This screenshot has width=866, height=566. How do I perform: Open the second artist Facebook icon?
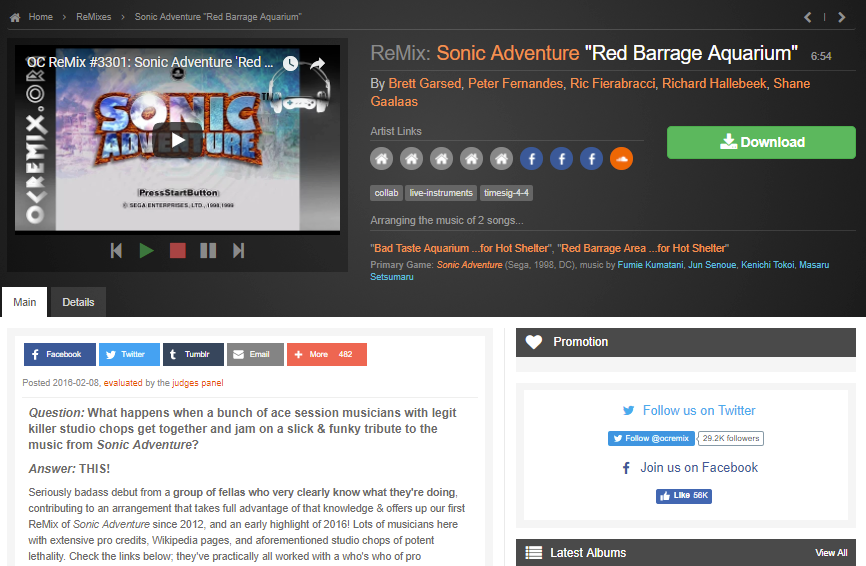(x=561, y=159)
